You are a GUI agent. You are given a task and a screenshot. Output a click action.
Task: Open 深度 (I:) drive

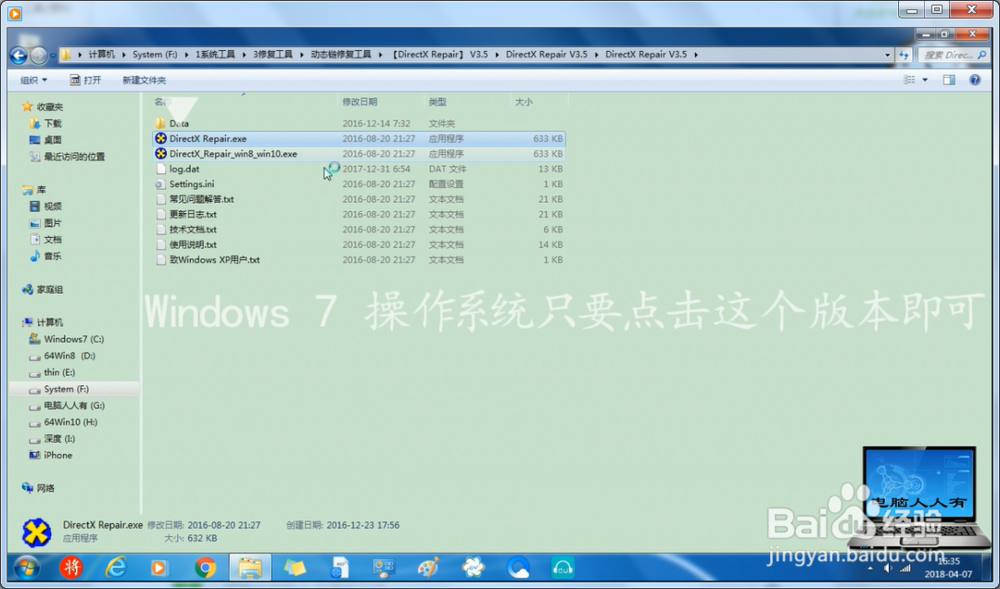coord(52,439)
